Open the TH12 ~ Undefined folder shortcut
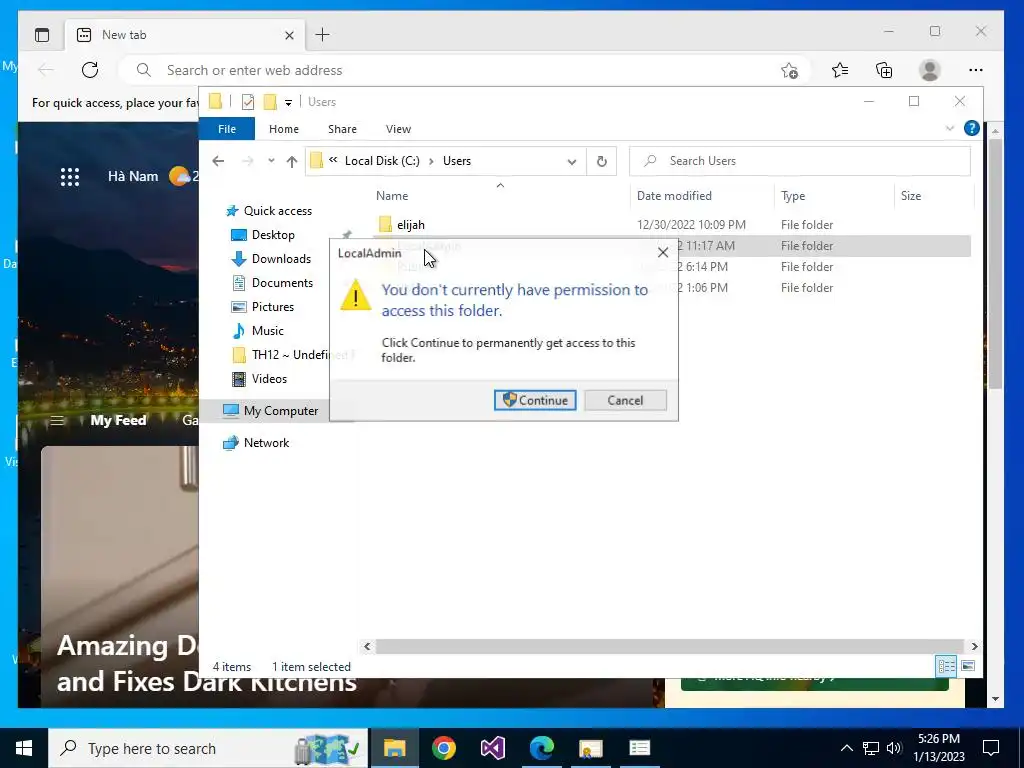Screen dimensions: 1024x768 pos(292,355)
